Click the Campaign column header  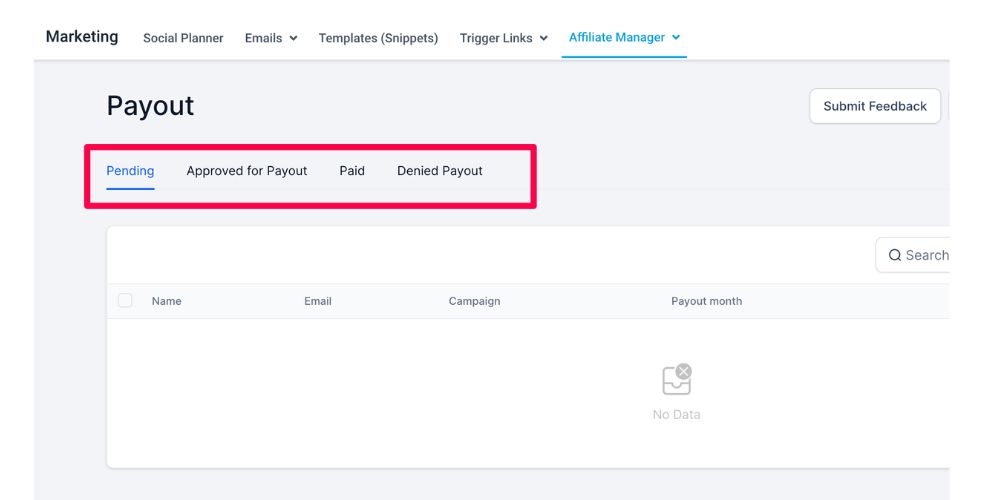[x=474, y=301]
